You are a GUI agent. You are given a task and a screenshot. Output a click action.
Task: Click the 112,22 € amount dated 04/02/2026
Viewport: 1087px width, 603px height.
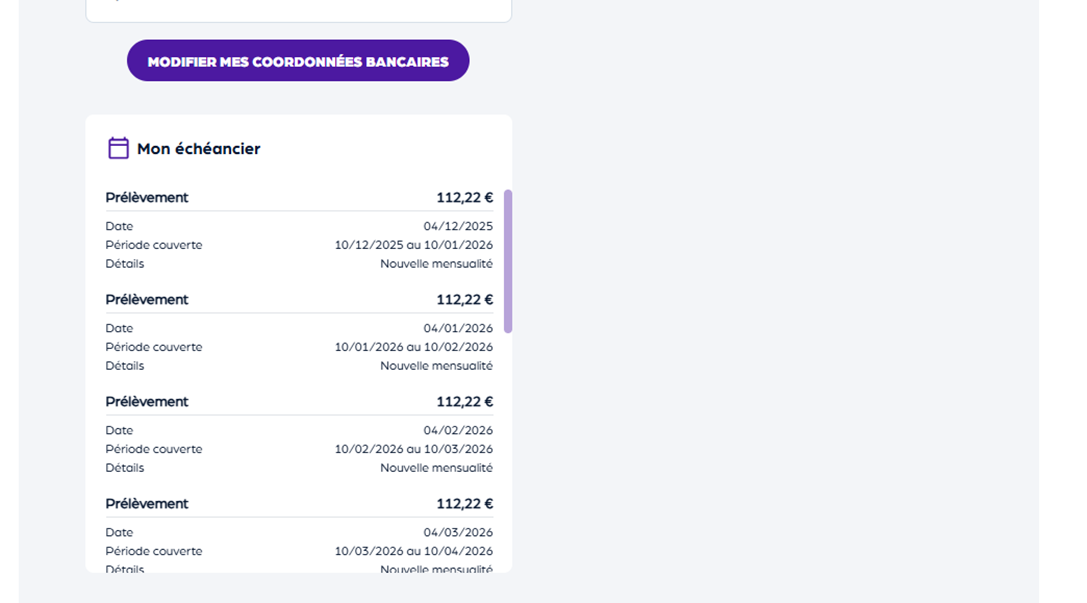tap(464, 402)
